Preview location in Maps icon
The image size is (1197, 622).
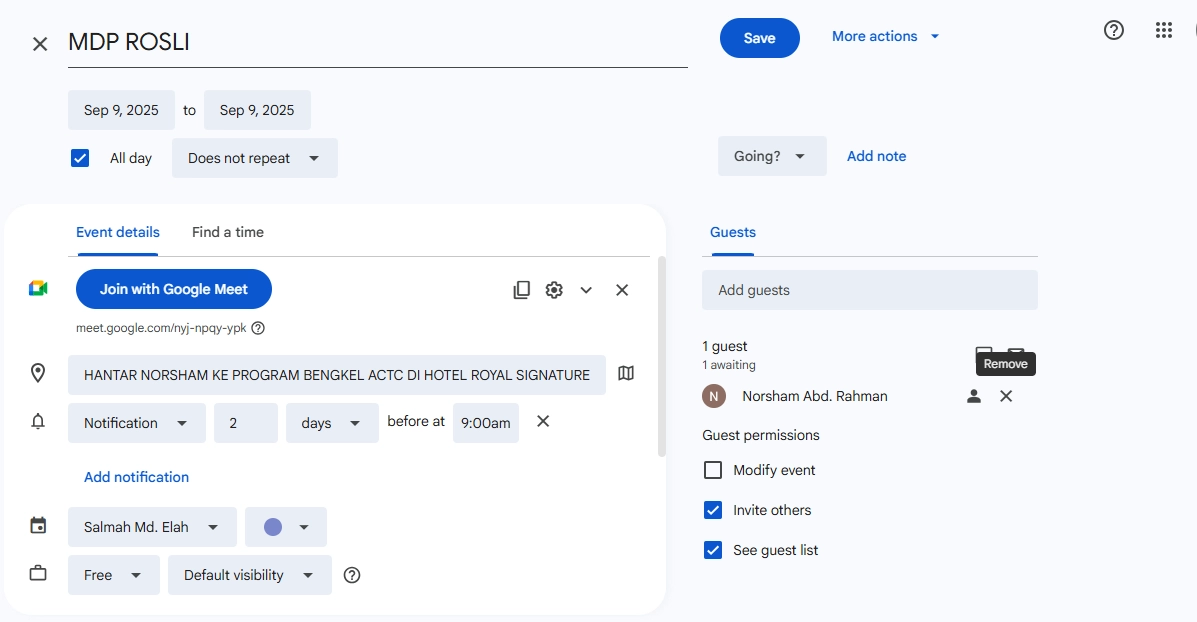(x=626, y=374)
